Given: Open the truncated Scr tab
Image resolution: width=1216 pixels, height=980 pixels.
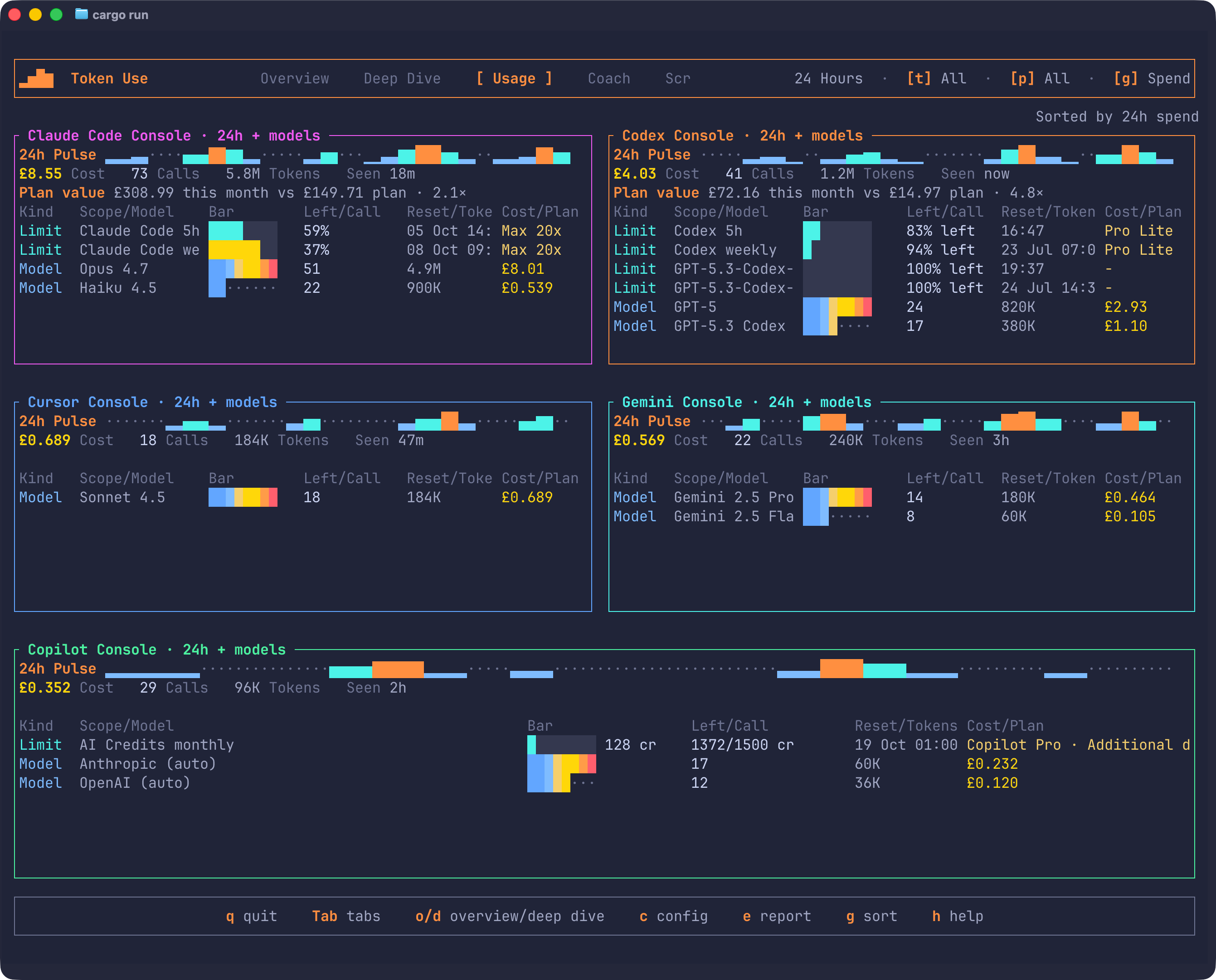Looking at the screenshot, I should tap(677, 78).
